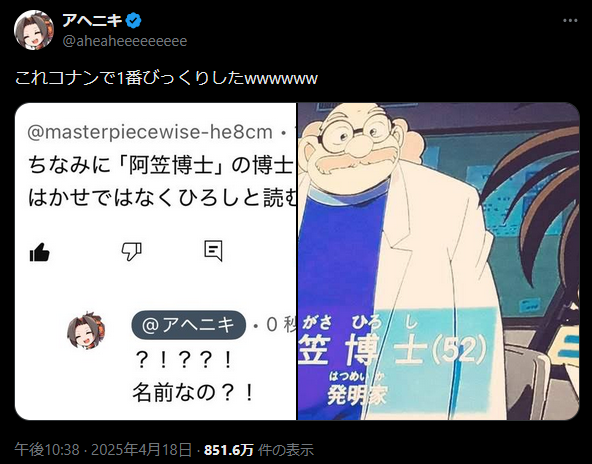Open the three-dot more options menu
The image size is (592, 464).
pyautogui.click(x=570, y=20)
